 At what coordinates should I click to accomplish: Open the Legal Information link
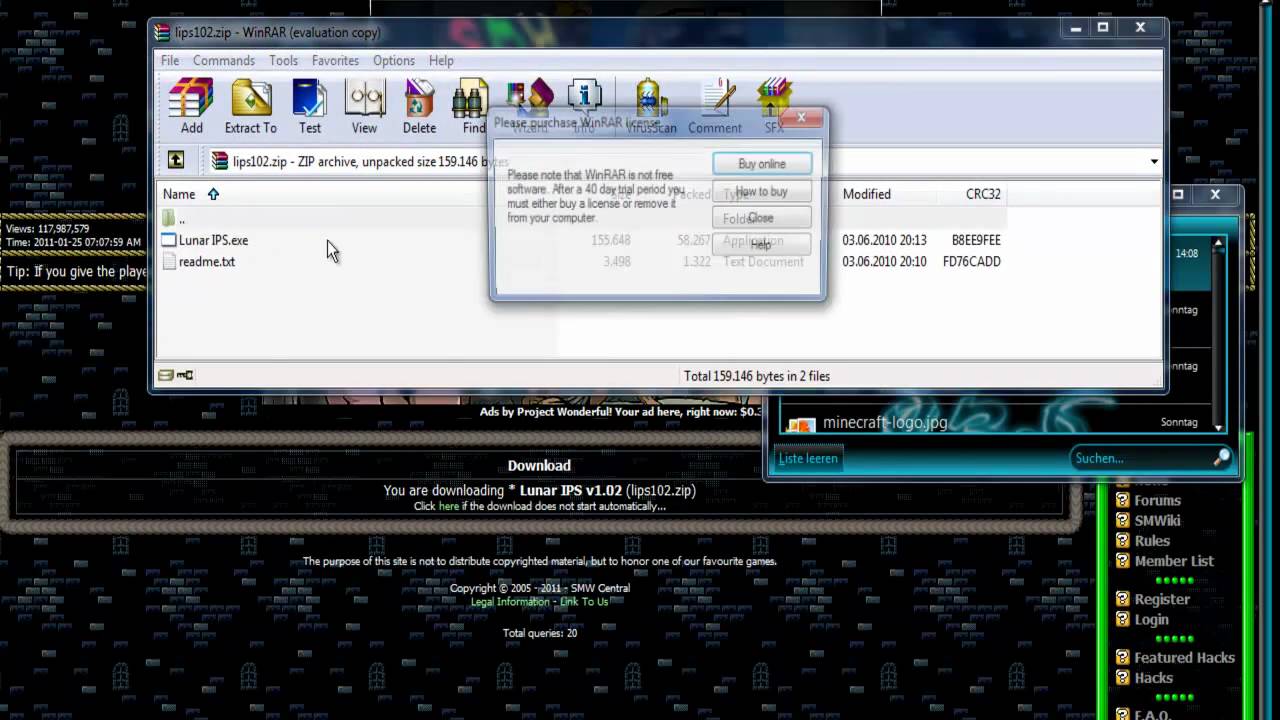click(510, 602)
